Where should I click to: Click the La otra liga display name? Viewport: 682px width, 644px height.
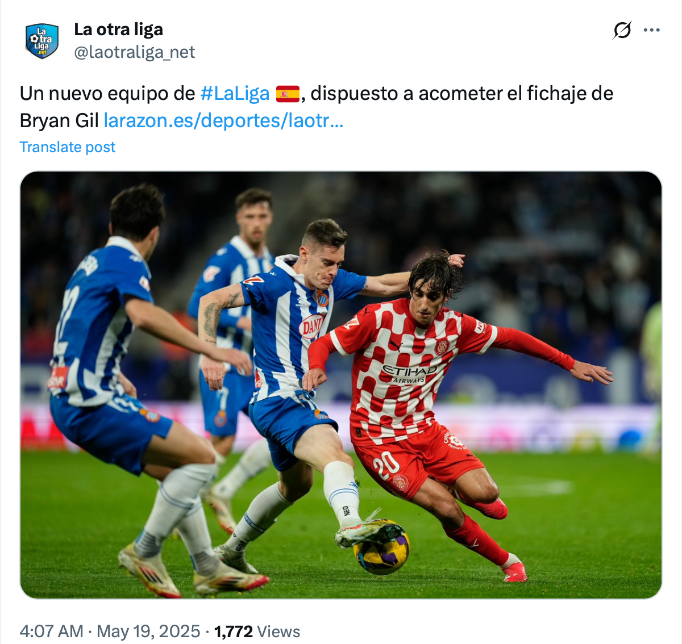click(118, 30)
